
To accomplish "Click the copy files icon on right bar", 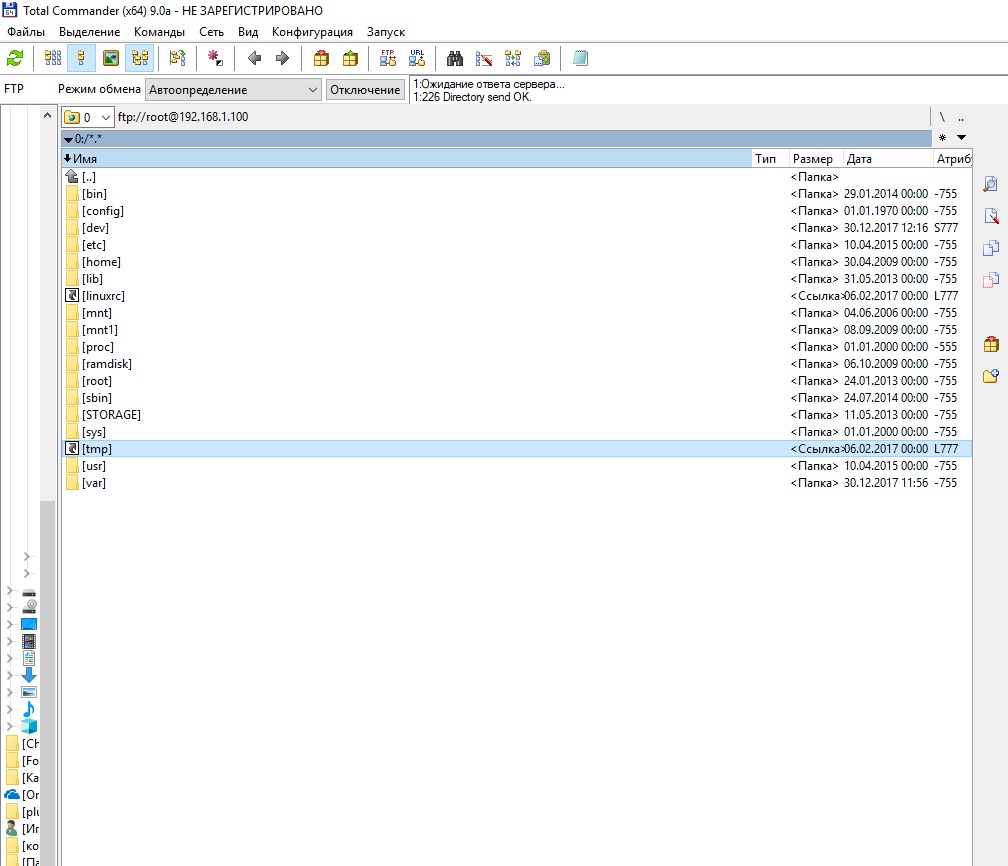I will [x=991, y=248].
